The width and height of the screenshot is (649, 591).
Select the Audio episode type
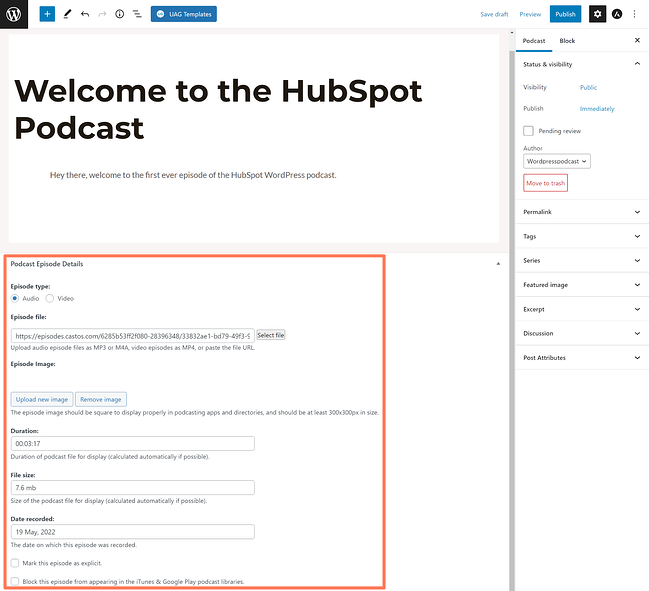[x=15, y=298]
